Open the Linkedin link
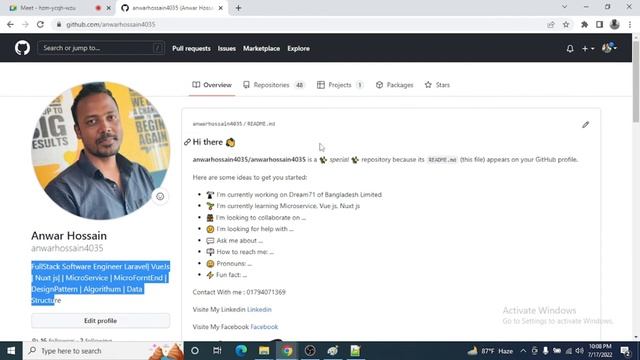 click(259, 309)
